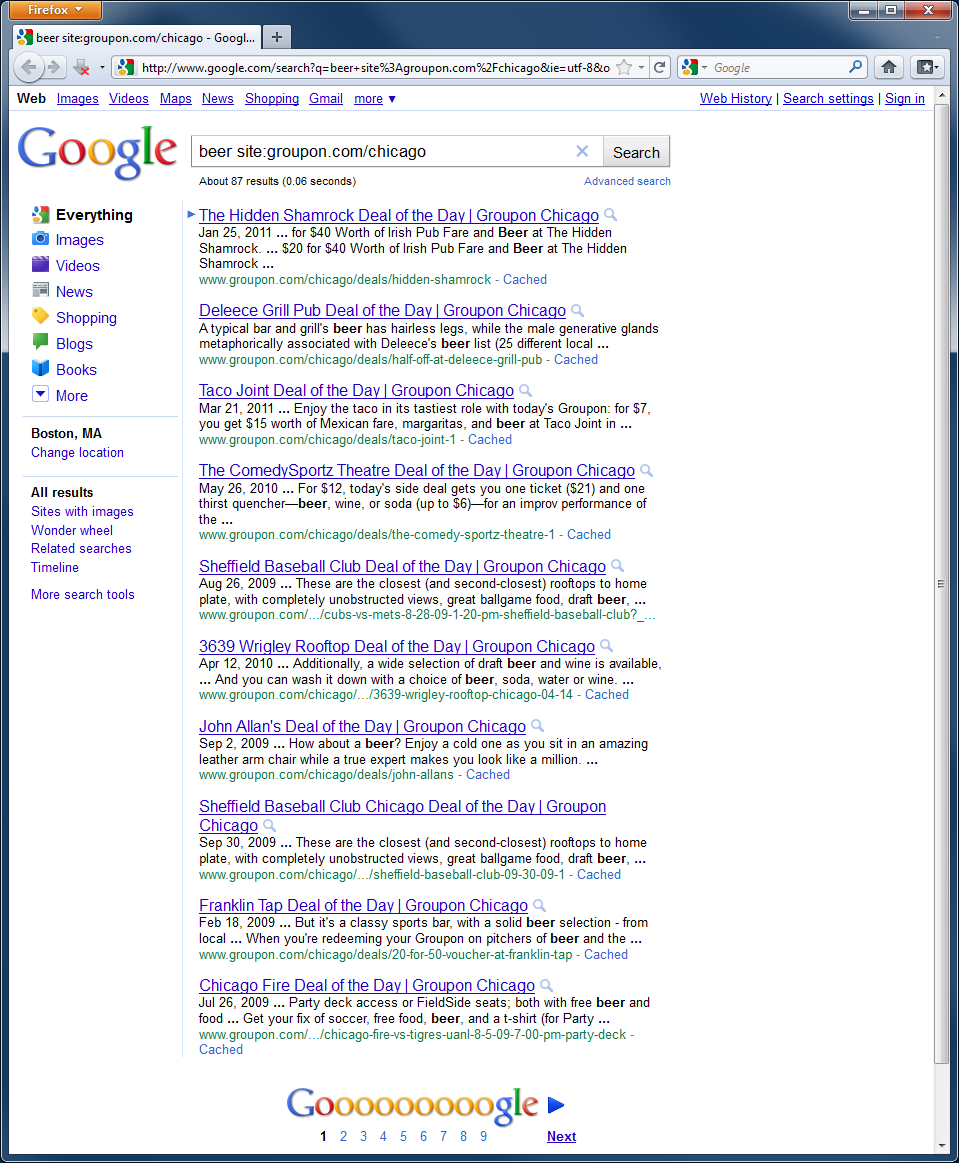Screen dimensions: 959x1163
Task: Expand the 'more' dropdown in top navigation
Action: 375,99
